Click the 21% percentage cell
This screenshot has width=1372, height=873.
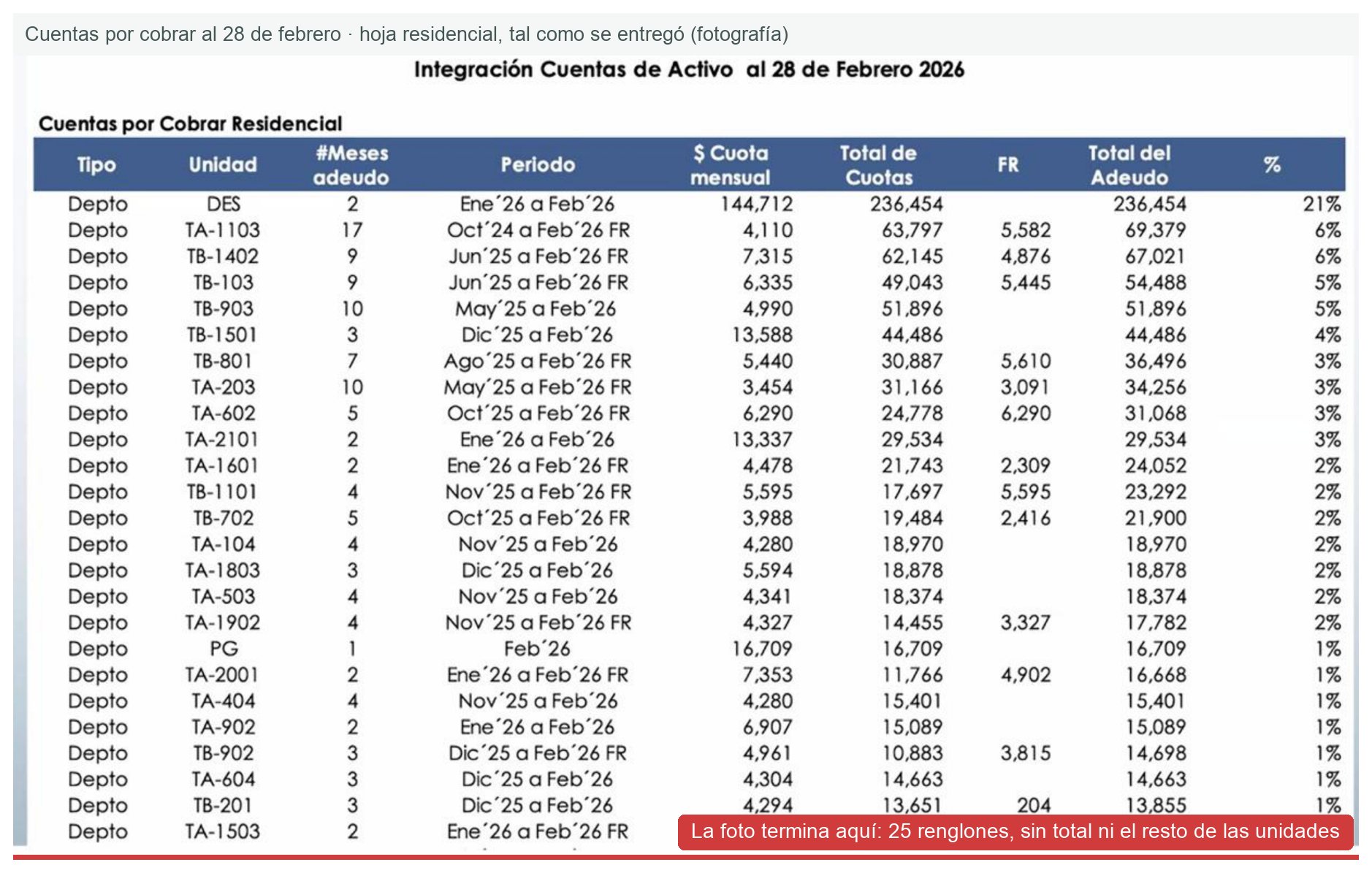pyautogui.click(x=1322, y=204)
